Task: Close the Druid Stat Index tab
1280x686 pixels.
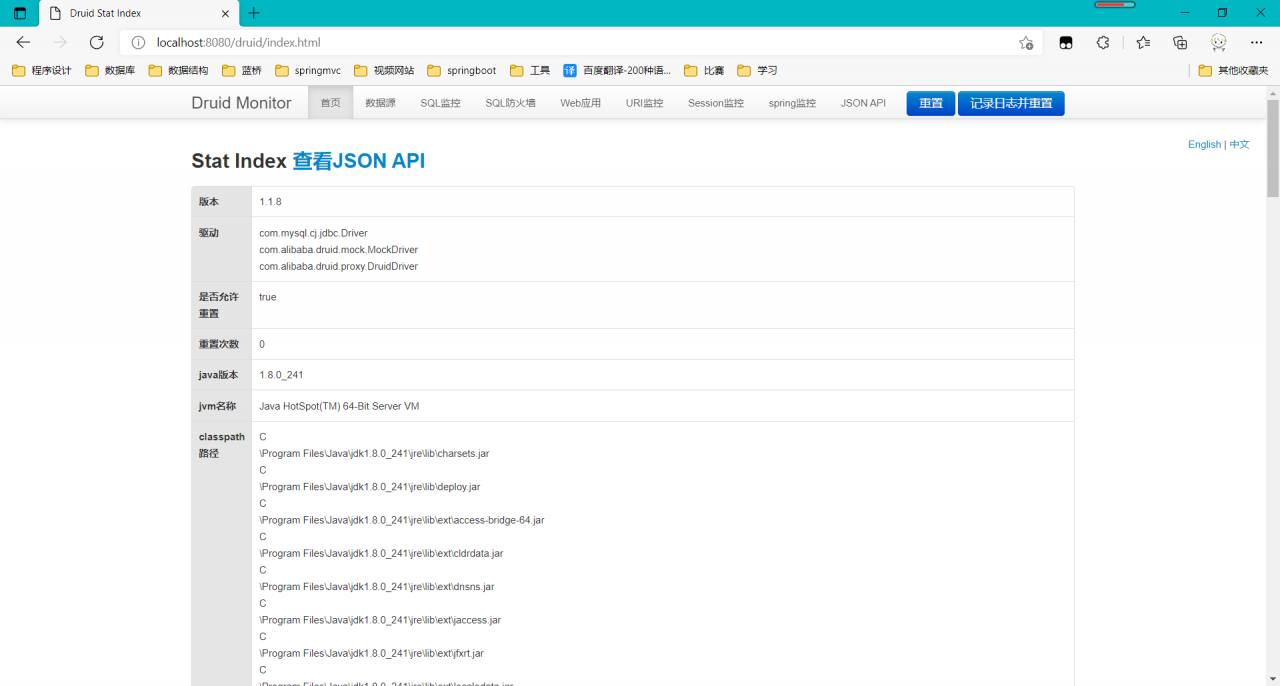Action: click(225, 13)
